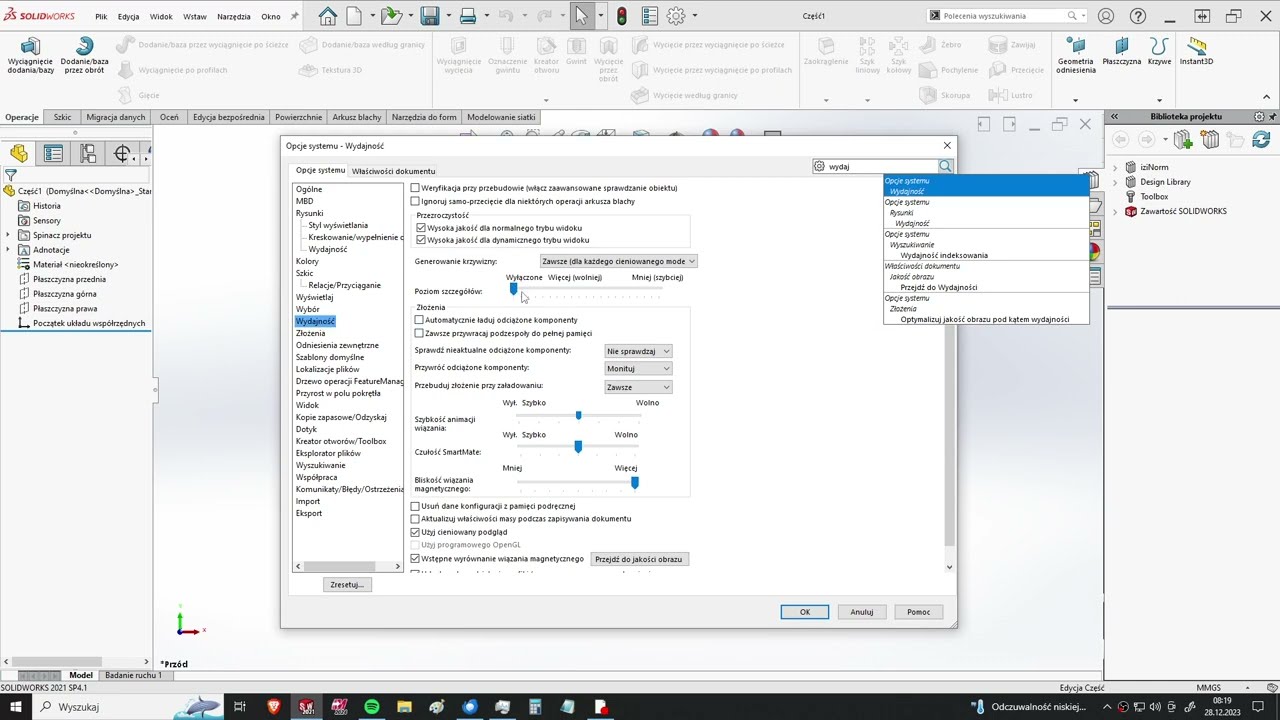Uncheck Wysoka jakość dla normalnego trybu widoku

click(422, 228)
